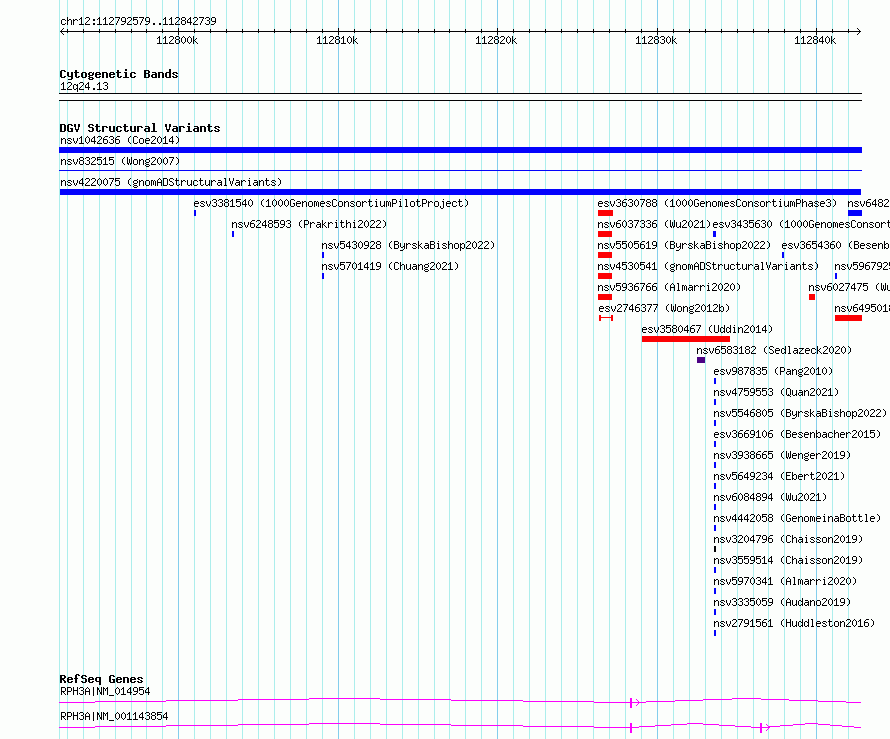Click the 112840k ruler position

click(x=815, y=40)
